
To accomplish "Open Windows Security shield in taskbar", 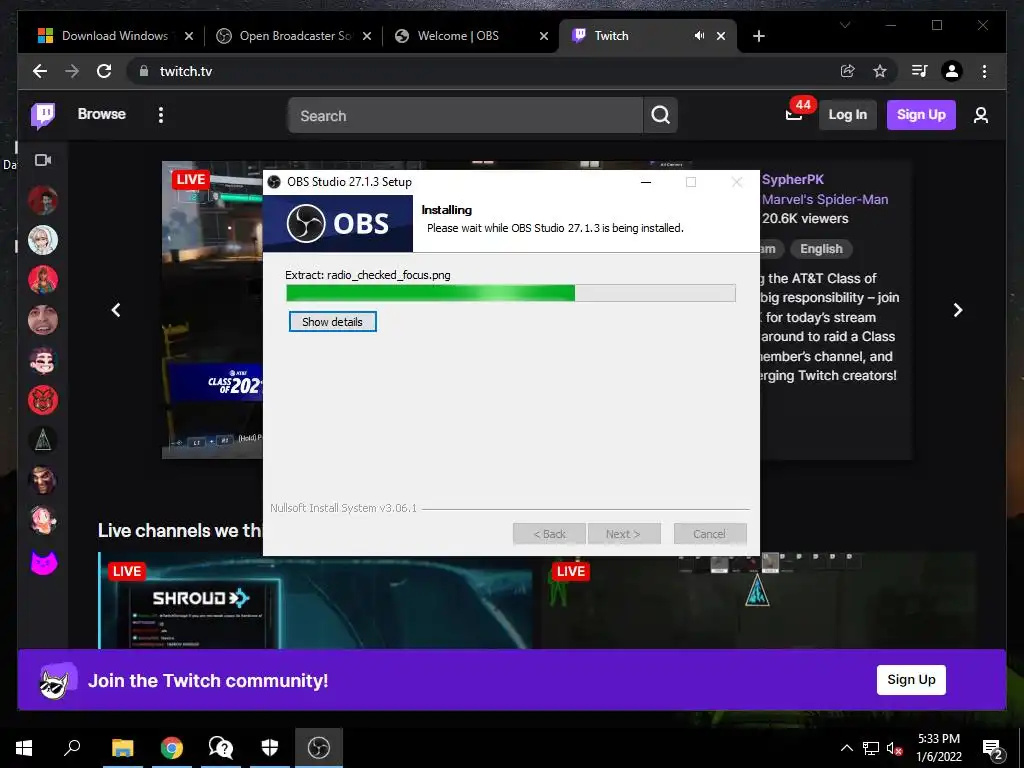I will [x=270, y=748].
